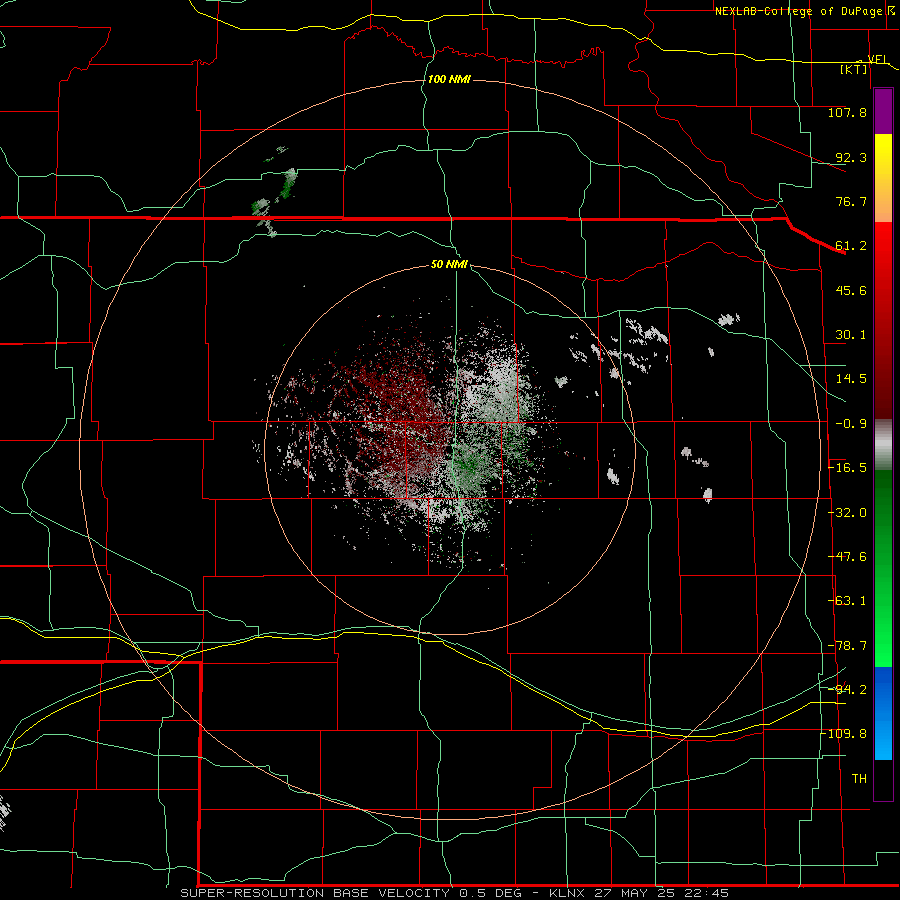Click the NEXLAB-College of DuPage credit text
The image size is (900, 900).
point(798,11)
